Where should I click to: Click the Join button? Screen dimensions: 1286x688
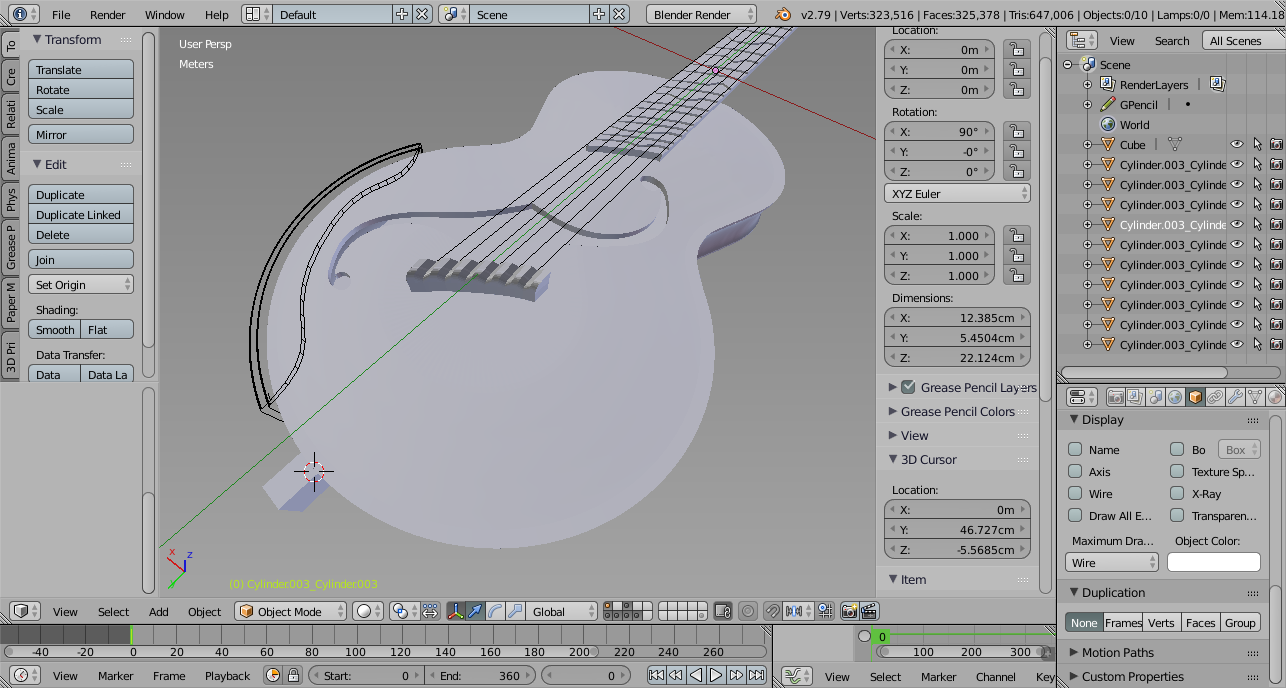(x=81, y=260)
